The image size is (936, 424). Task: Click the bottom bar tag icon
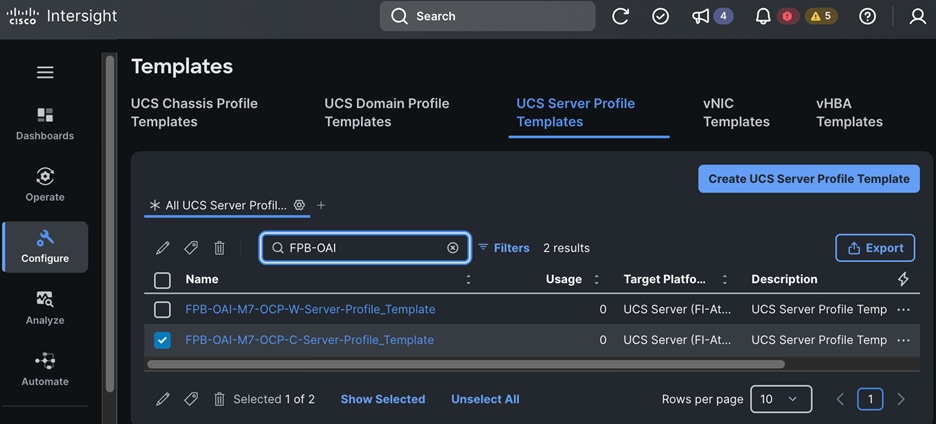(x=191, y=399)
